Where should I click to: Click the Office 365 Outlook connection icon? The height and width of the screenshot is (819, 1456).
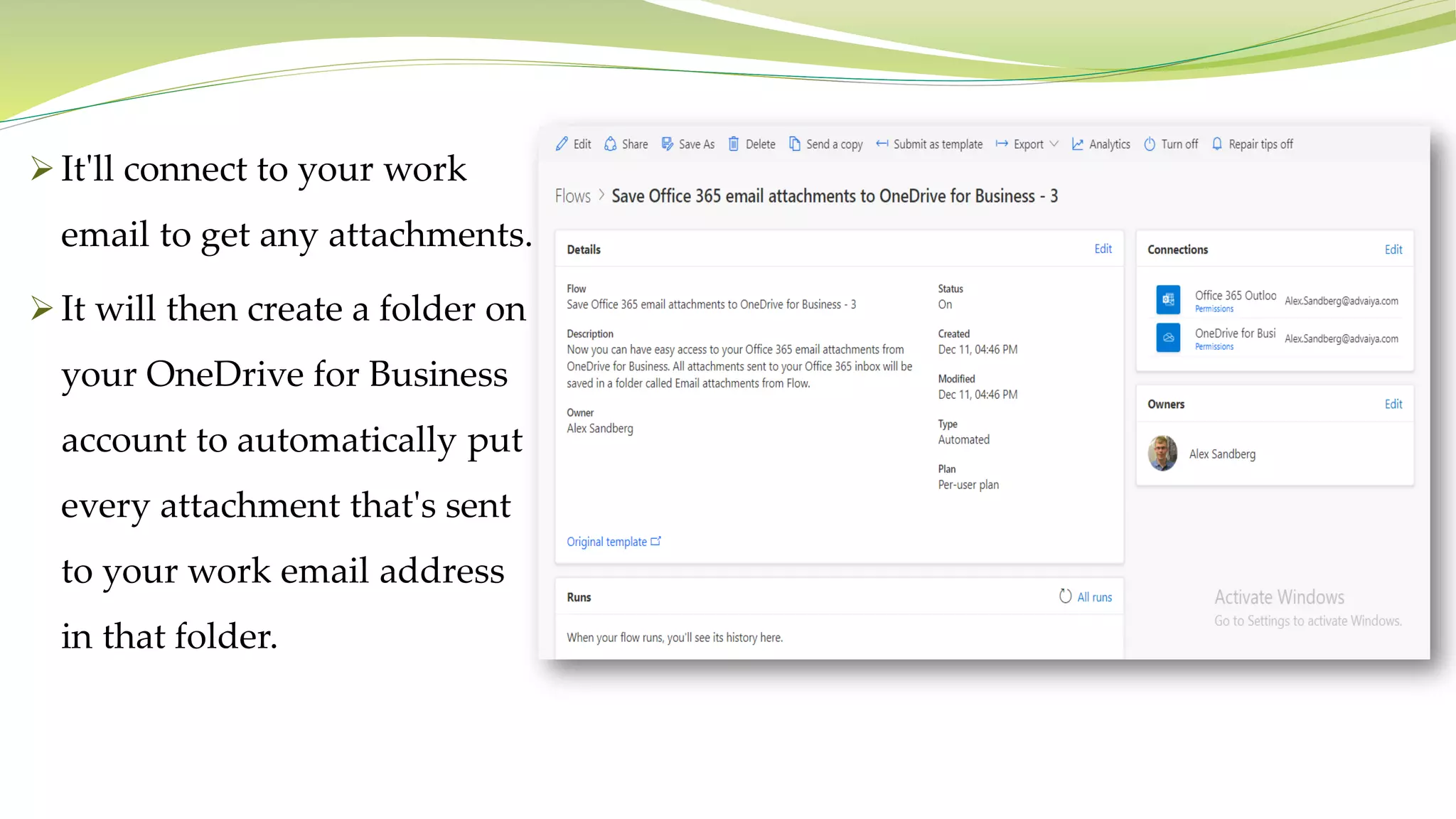(1168, 299)
